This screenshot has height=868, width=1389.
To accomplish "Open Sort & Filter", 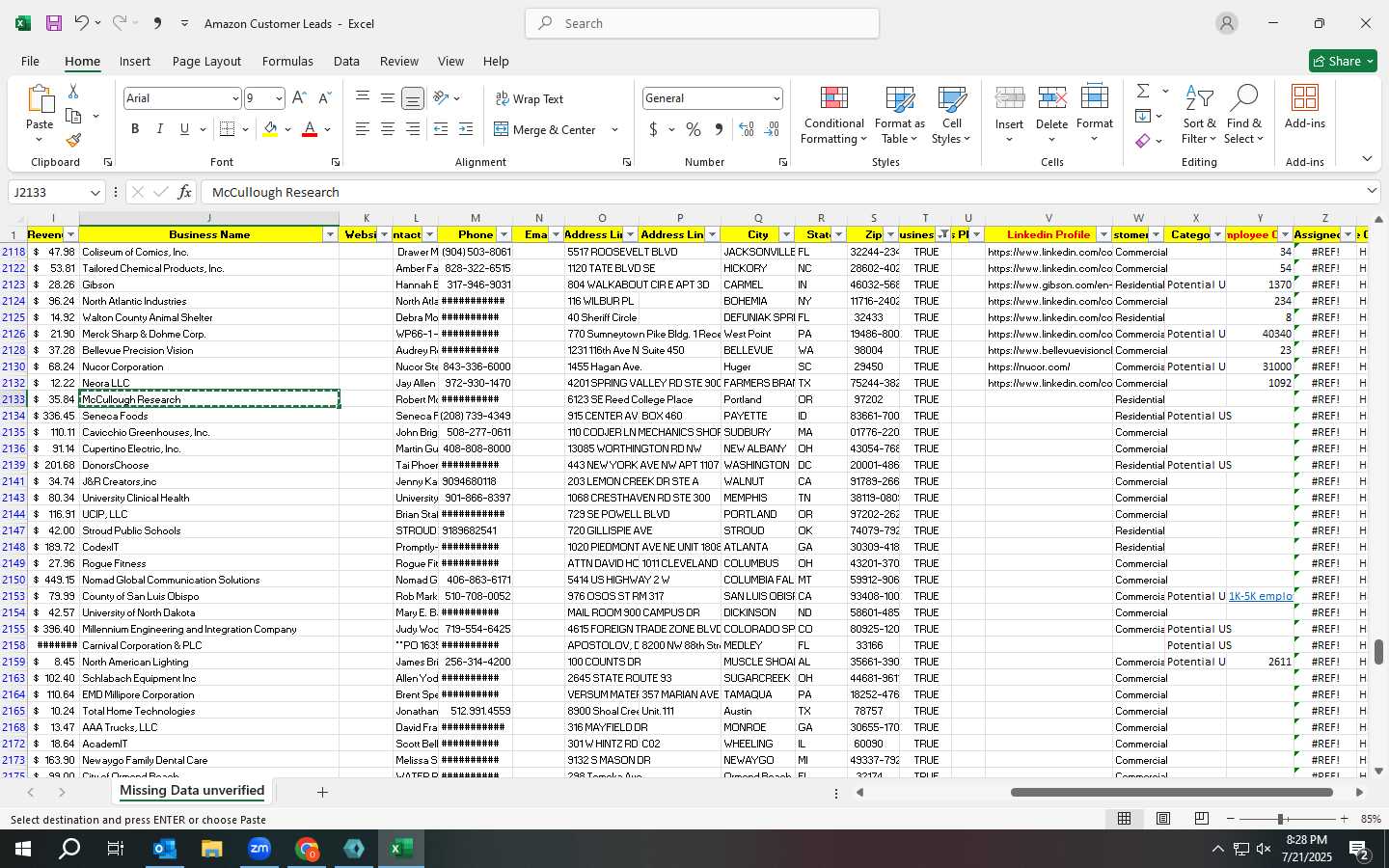I will click(x=1199, y=116).
